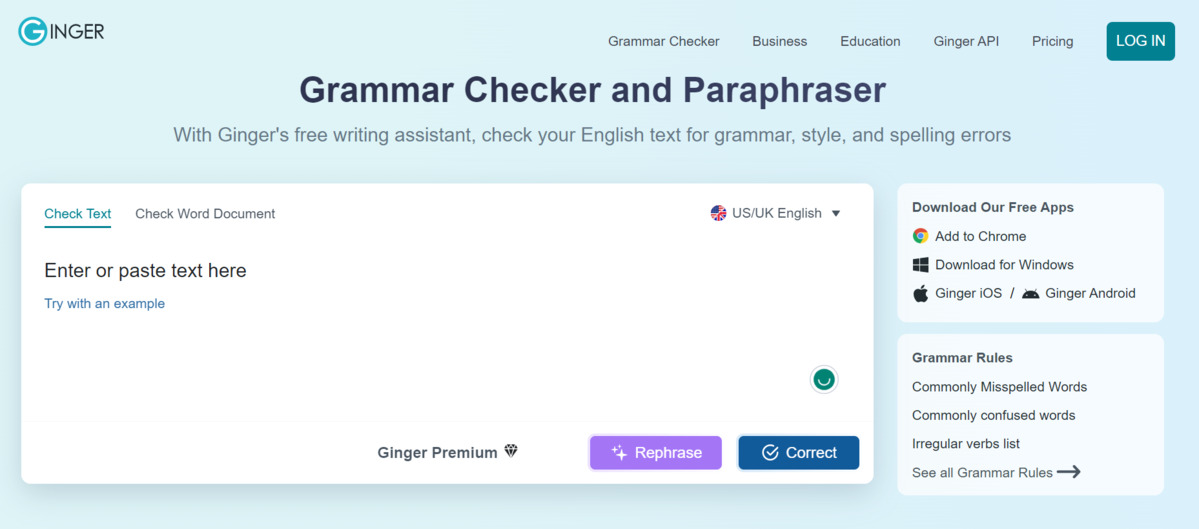Click arrow next to See all Grammar Rules
The image size is (1199, 529).
1069,472
